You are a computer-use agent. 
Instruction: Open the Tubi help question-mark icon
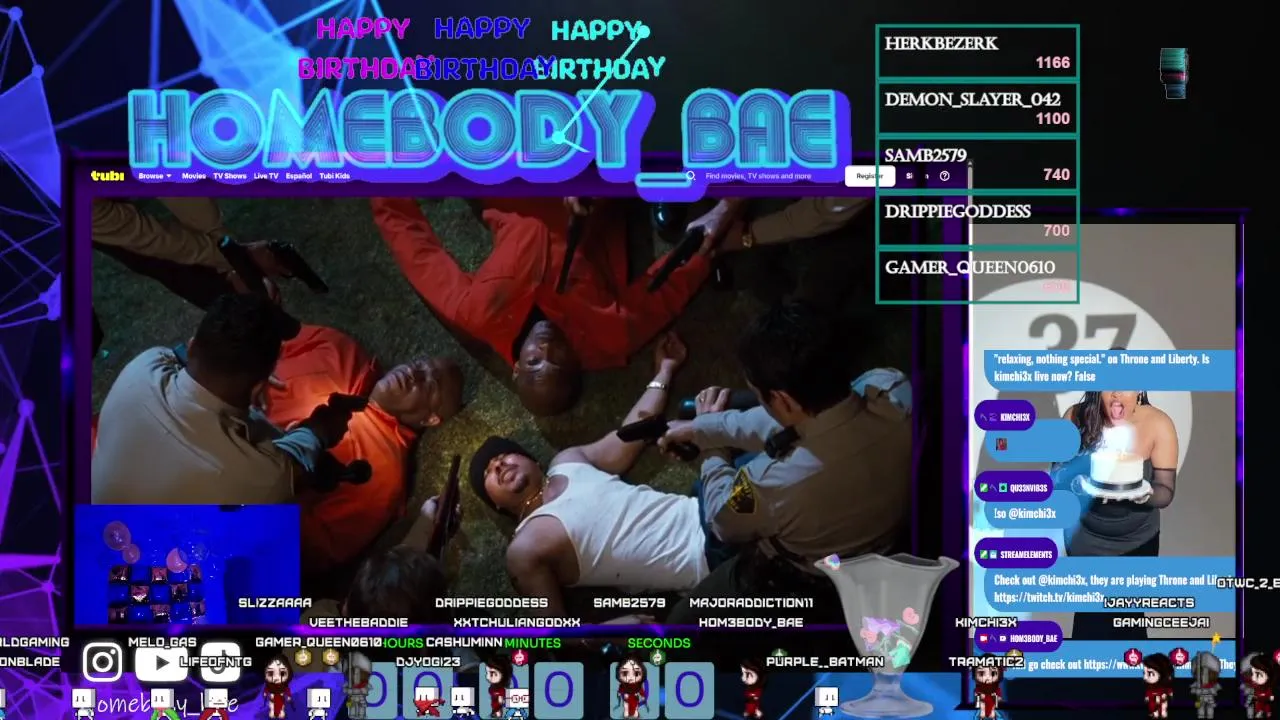click(x=944, y=176)
